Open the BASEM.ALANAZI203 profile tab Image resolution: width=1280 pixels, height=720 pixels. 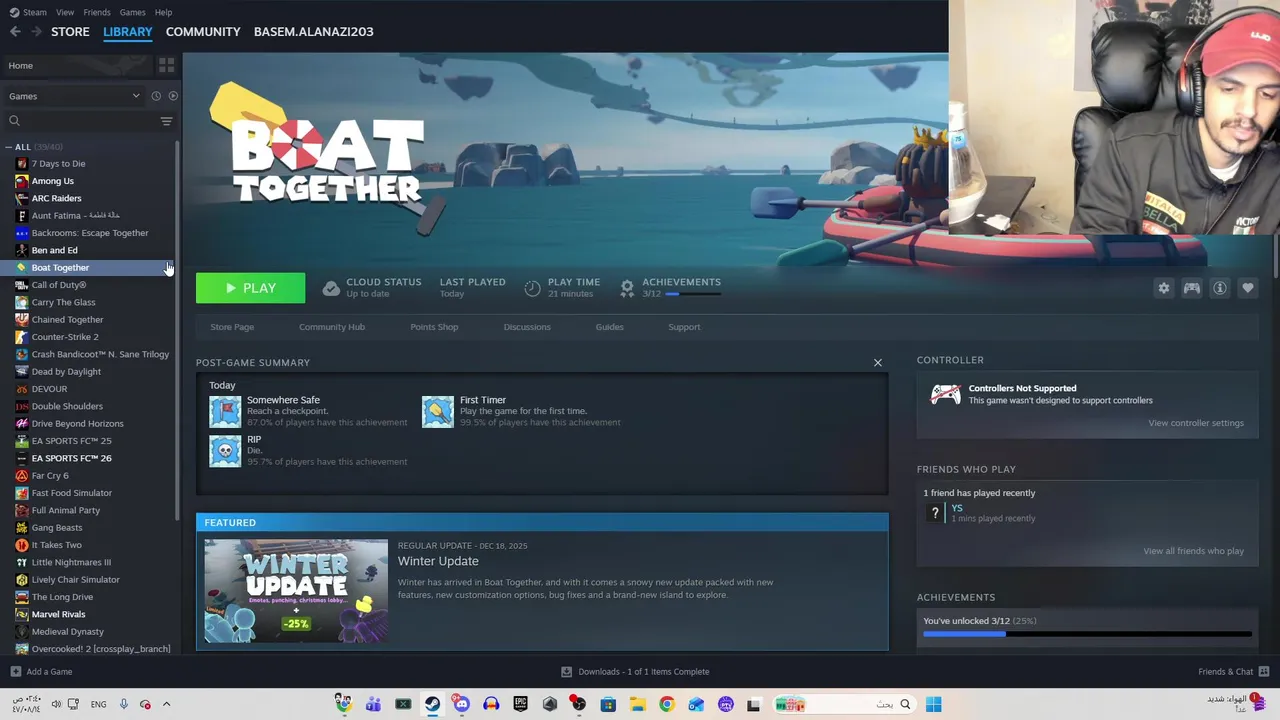pos(313,31)
